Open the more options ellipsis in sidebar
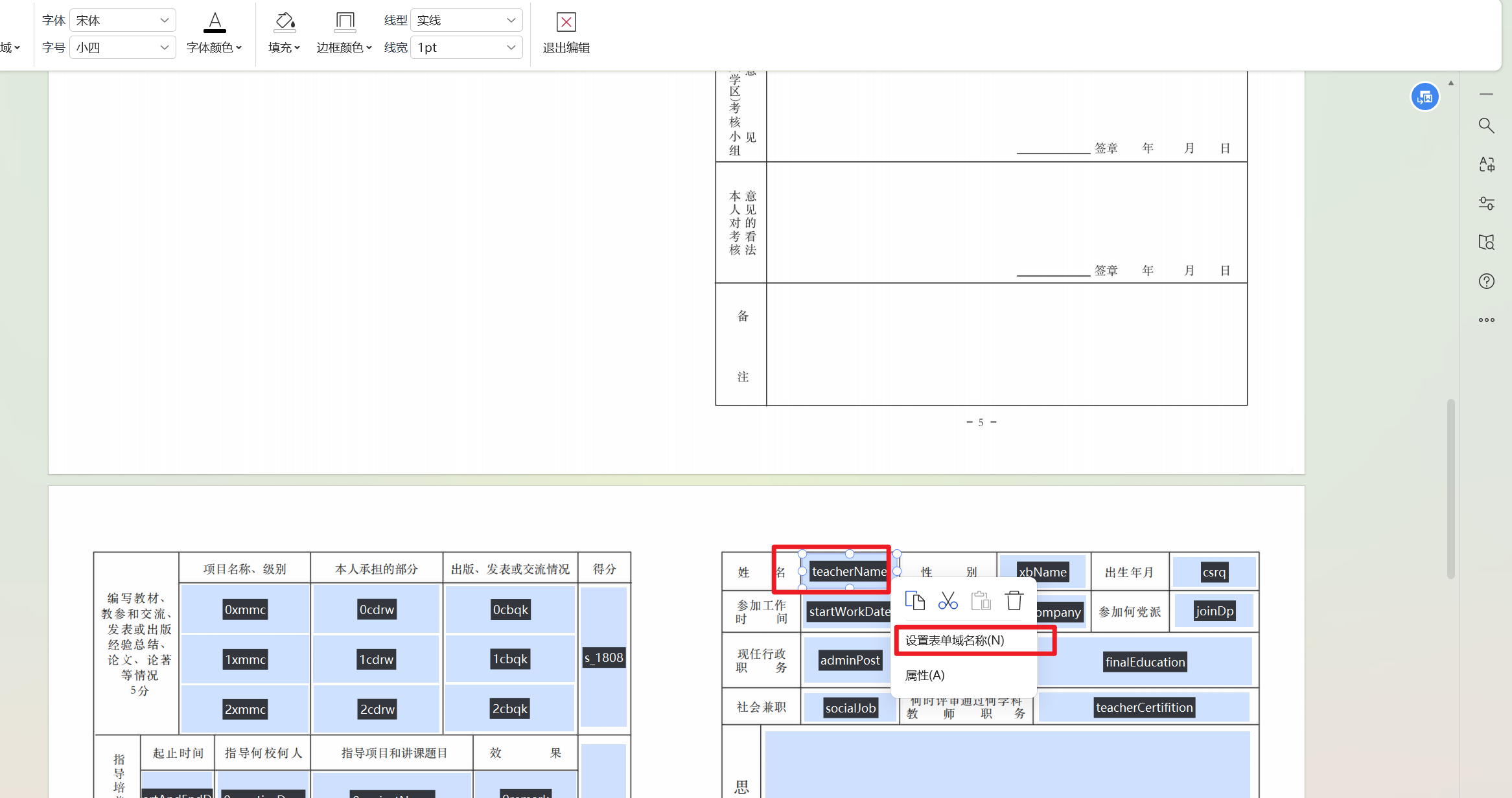This screenshot has height=798, width=1512. click(x=1486, y=320)
